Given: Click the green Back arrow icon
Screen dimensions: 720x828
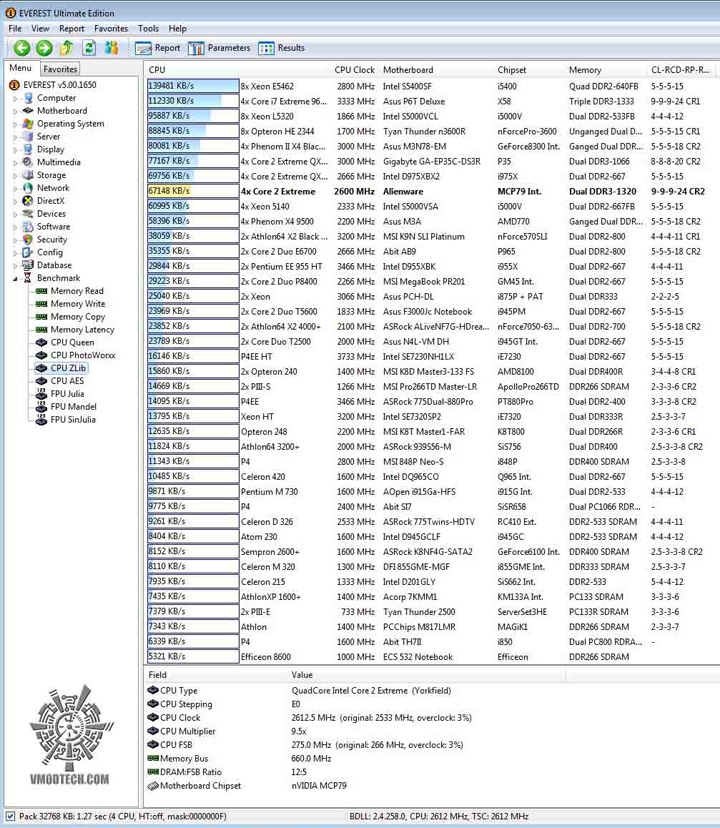Looking at the screenshot, I should (x=22, y=48).
